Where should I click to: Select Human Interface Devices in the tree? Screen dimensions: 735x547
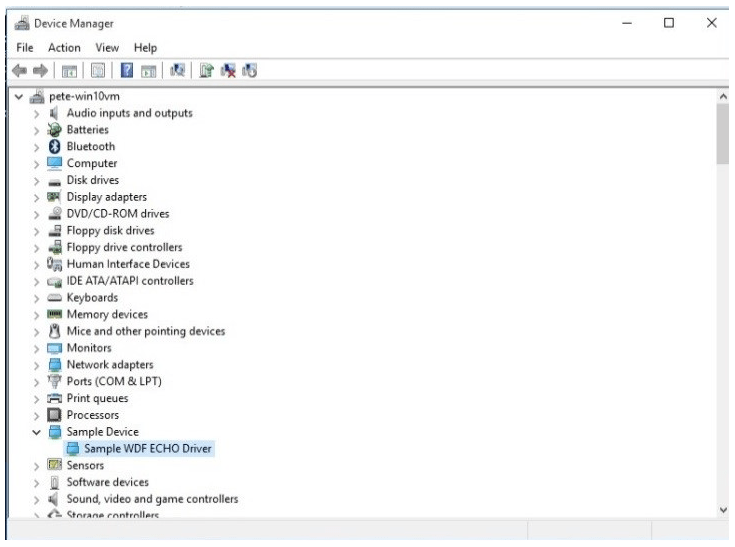[127, 264]
